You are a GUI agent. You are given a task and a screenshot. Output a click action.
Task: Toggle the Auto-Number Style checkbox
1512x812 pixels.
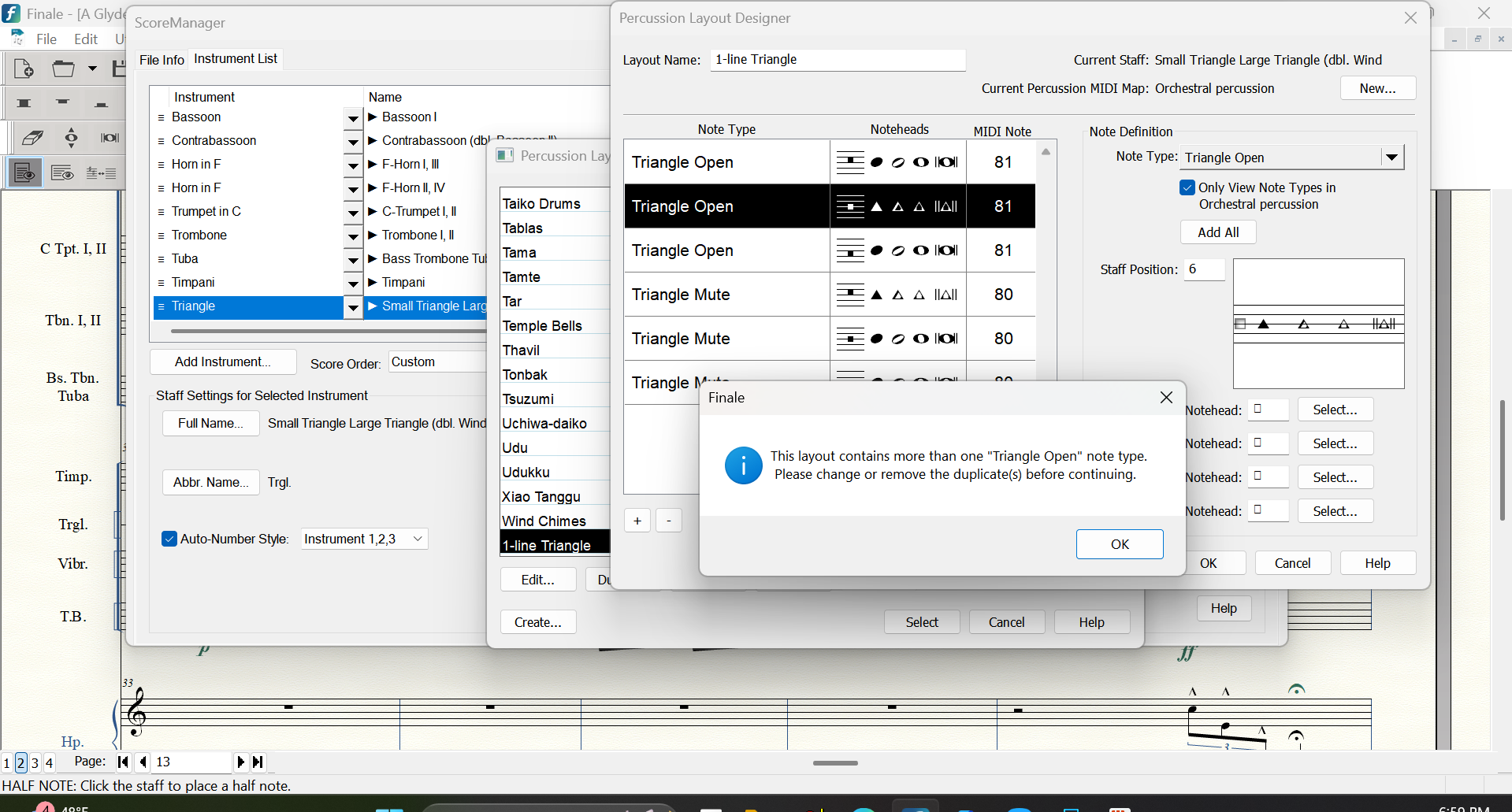click(169, 539)
